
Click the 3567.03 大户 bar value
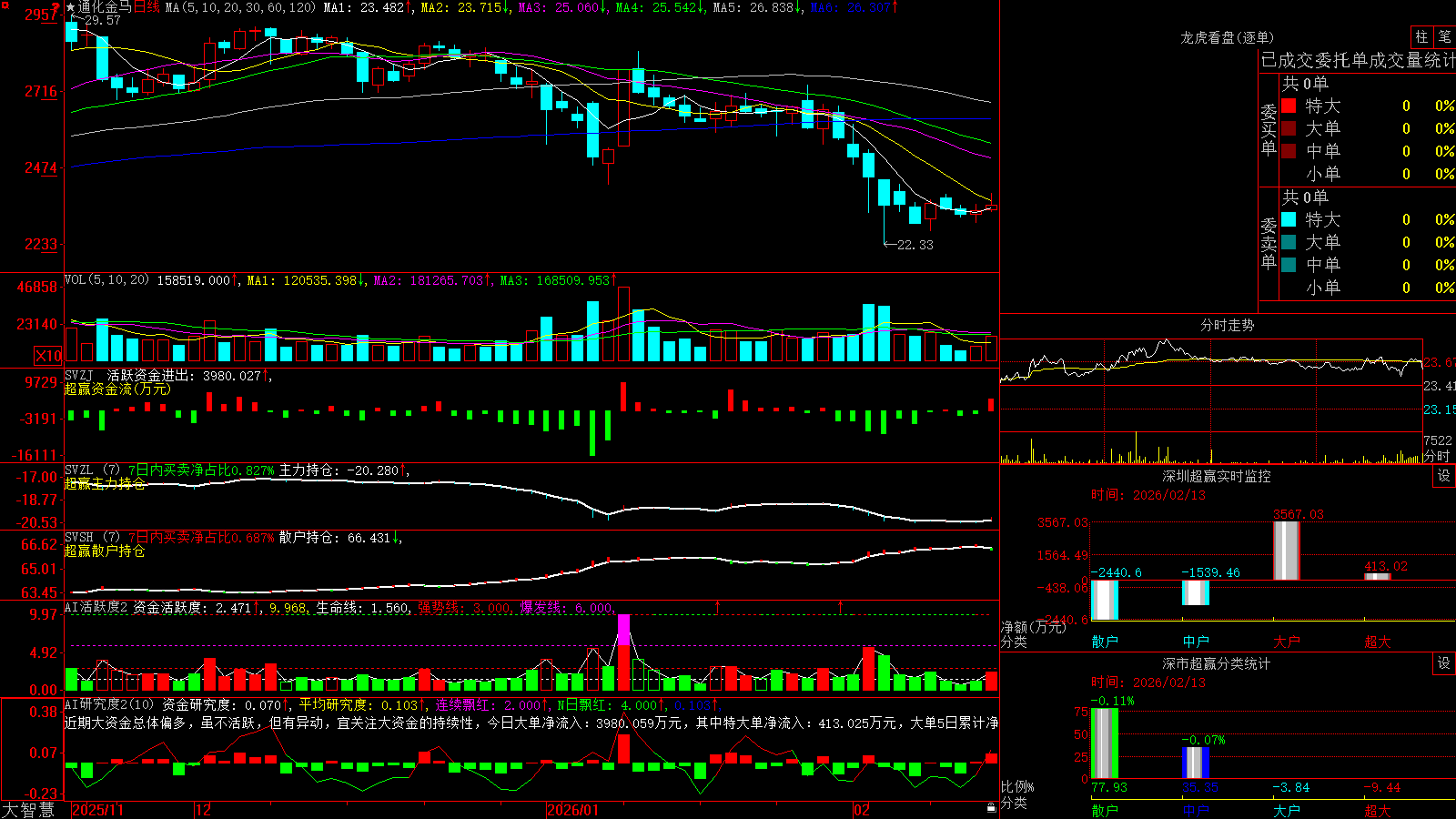(1298, 514)
